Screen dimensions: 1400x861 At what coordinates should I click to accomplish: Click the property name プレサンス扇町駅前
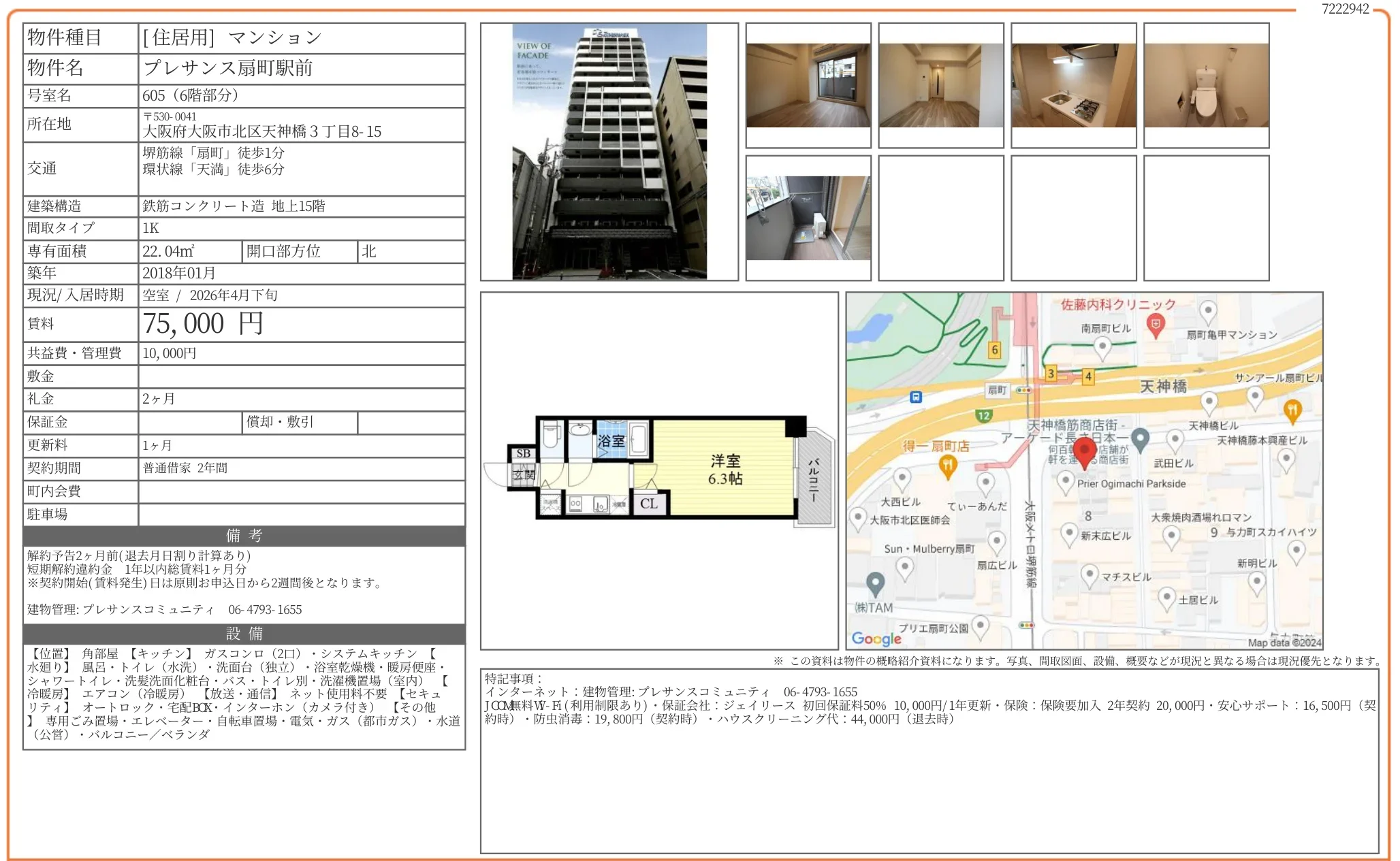pos(228,68)
